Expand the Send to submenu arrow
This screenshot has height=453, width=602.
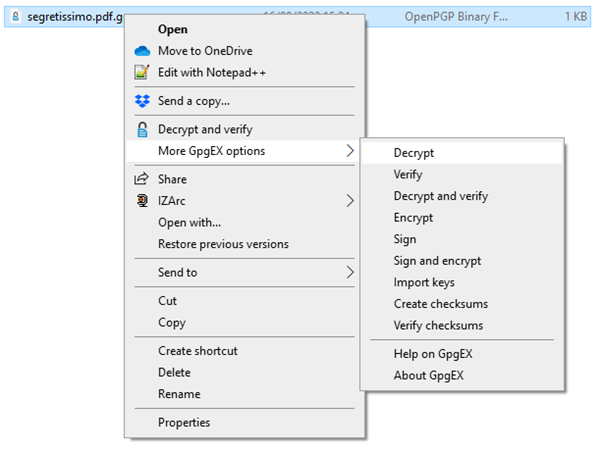[349, 272]
